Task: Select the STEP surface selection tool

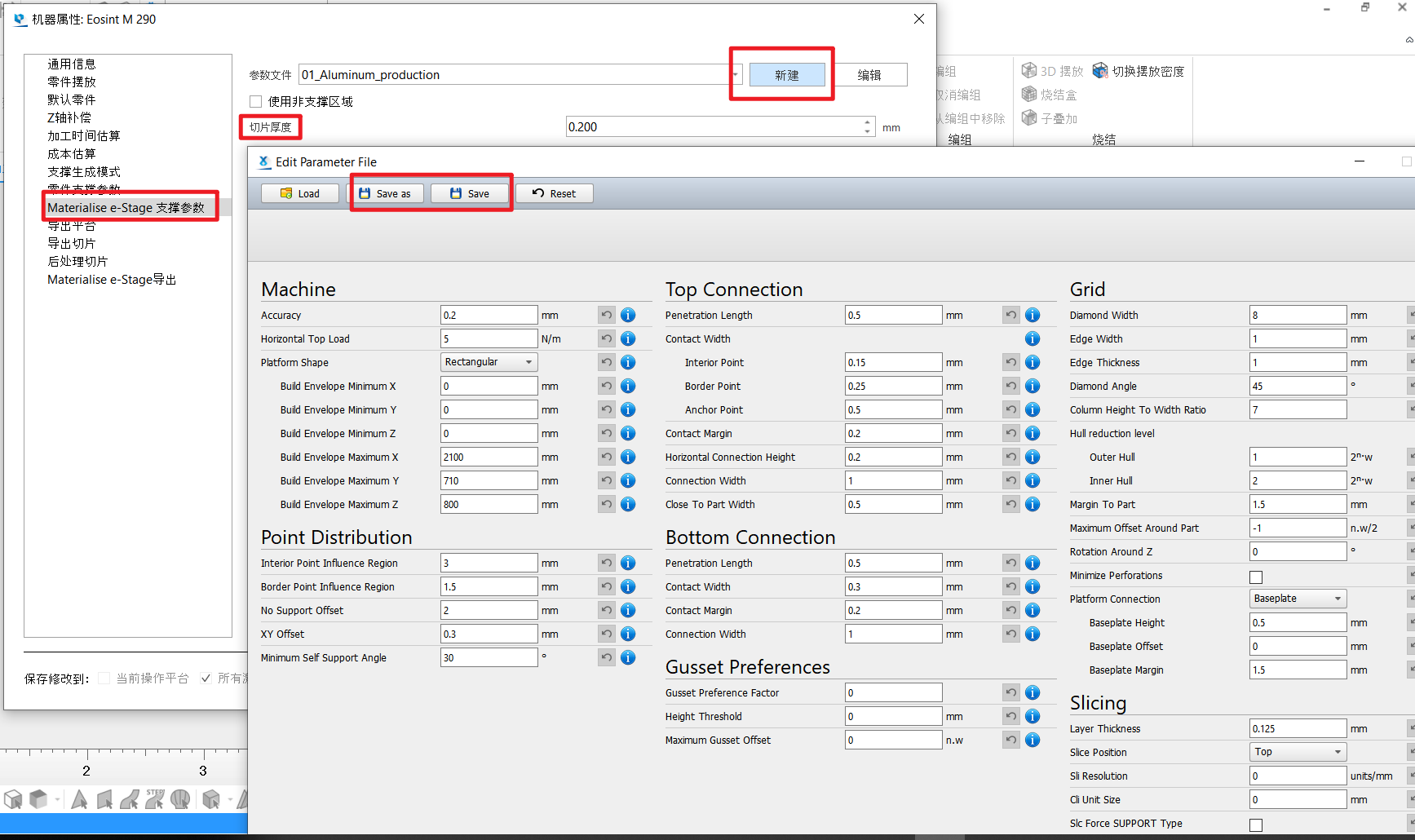Action: 155,799
